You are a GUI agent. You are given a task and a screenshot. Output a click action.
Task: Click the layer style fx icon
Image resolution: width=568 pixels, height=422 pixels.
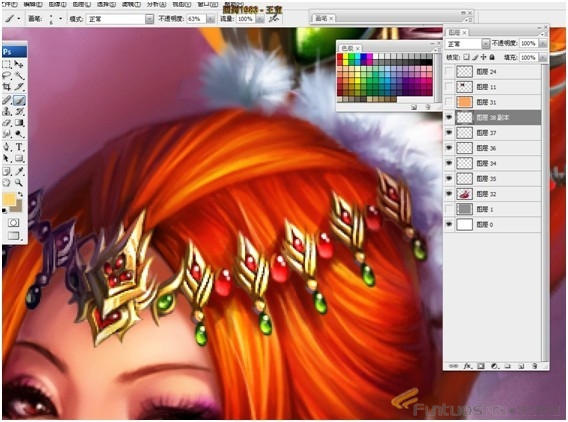(x=467, y=366)
